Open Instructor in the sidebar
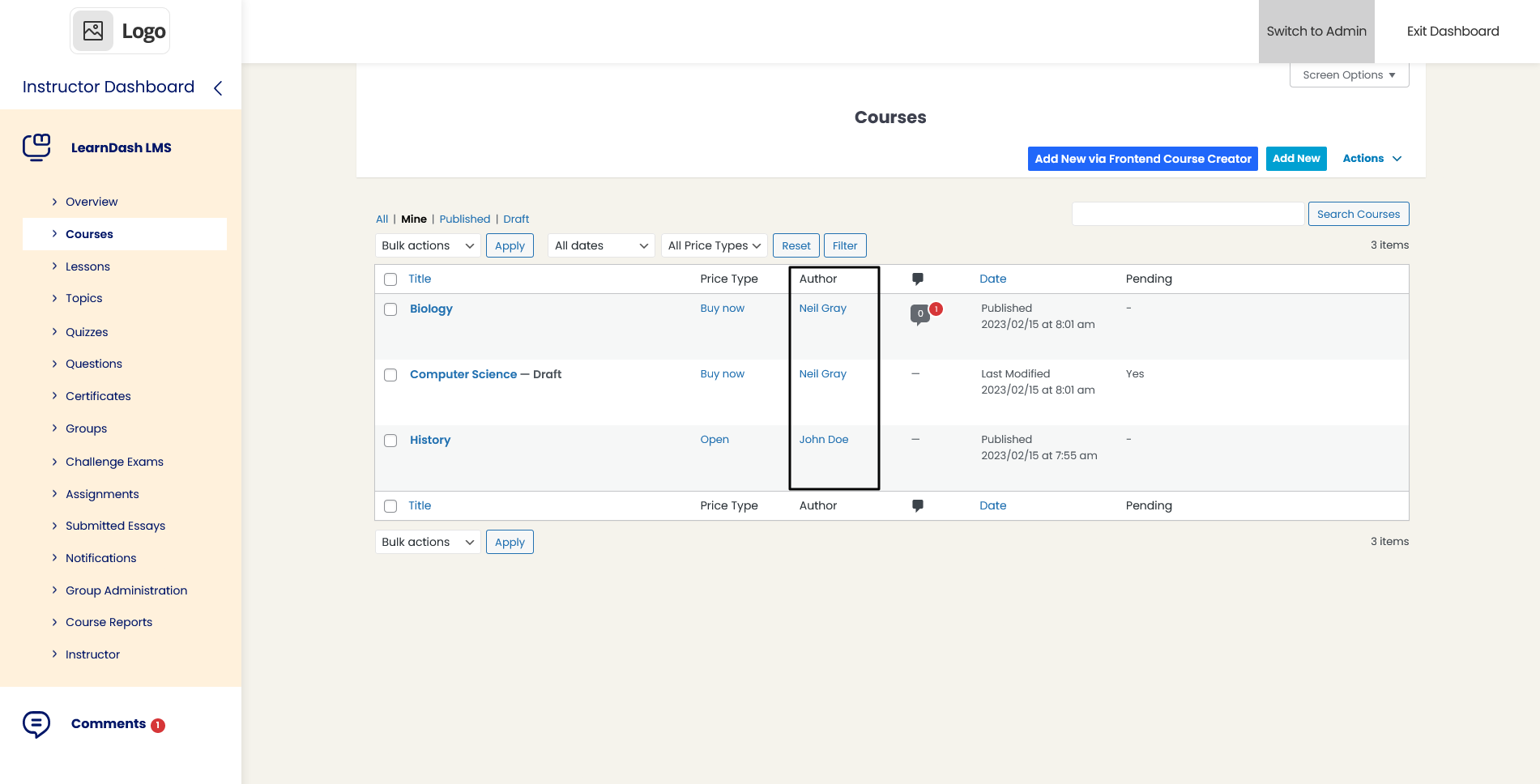 [x=92, y=654]
